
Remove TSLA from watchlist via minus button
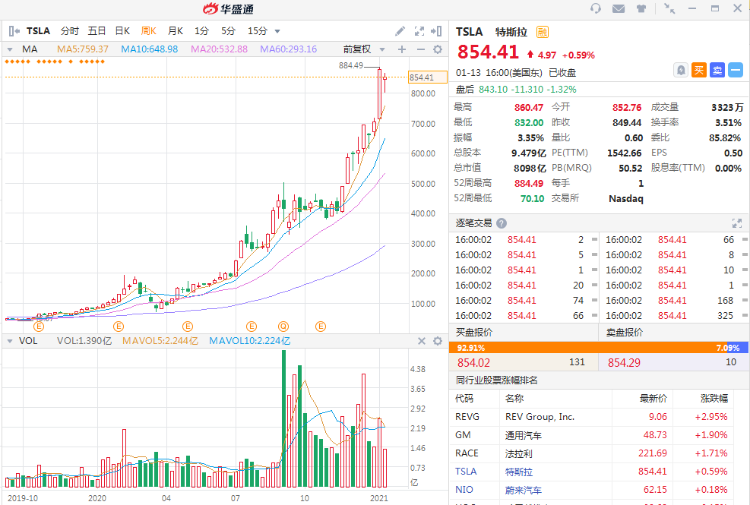[x=735, y=70]
